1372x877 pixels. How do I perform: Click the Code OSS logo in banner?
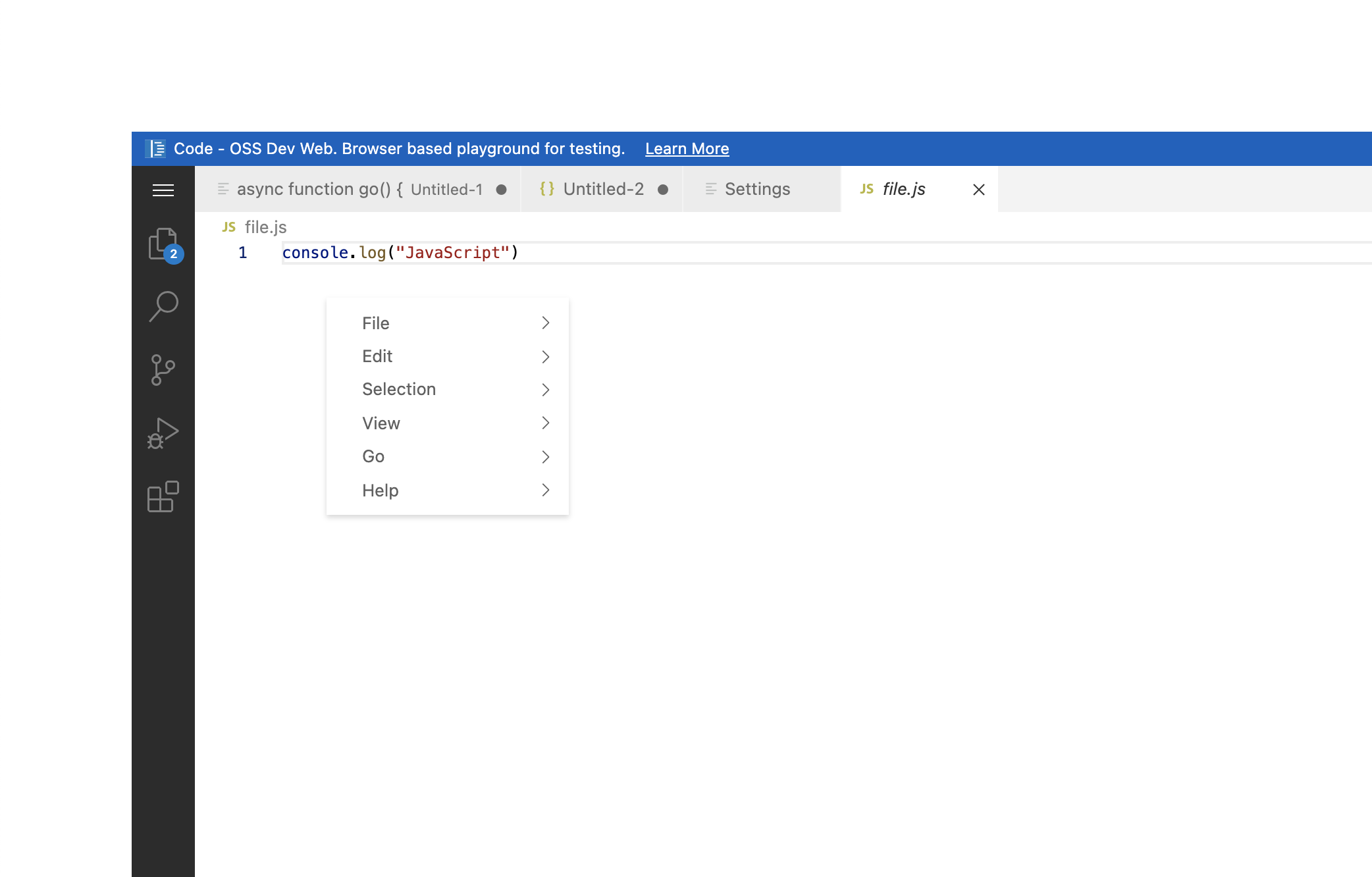coord(156,148)
